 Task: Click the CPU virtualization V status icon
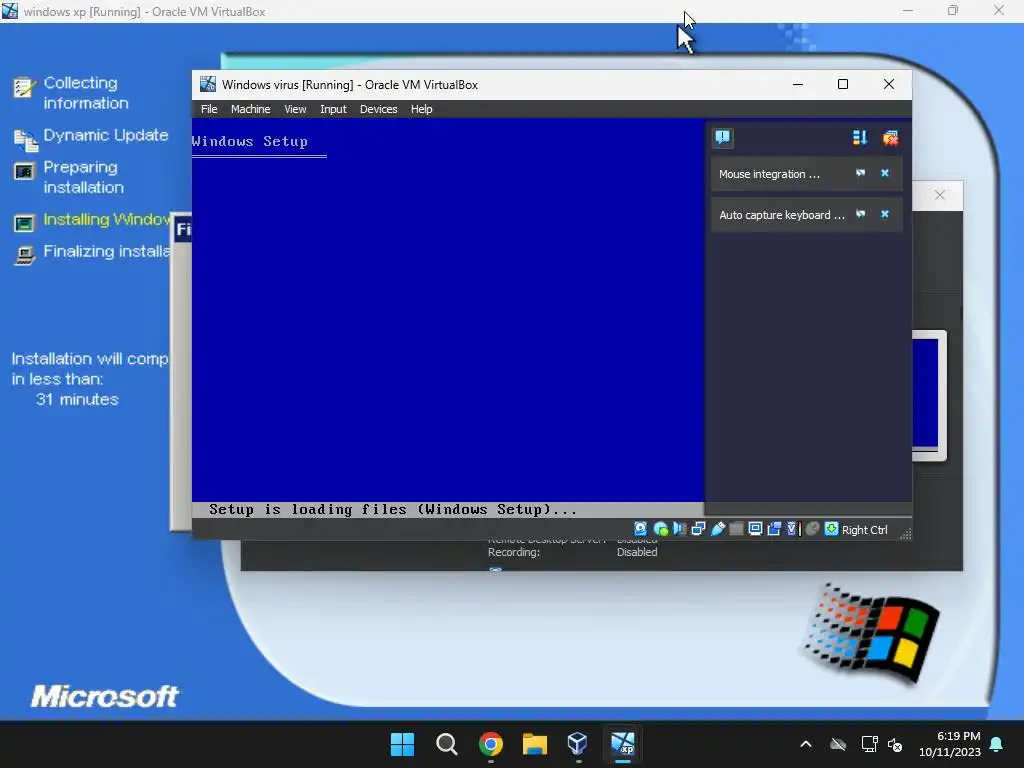coord(793,529)
